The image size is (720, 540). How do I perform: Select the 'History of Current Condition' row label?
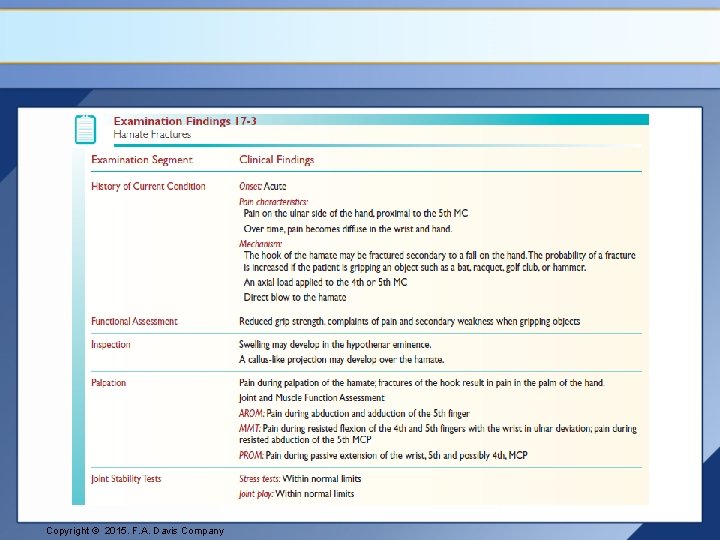(148, 186)
